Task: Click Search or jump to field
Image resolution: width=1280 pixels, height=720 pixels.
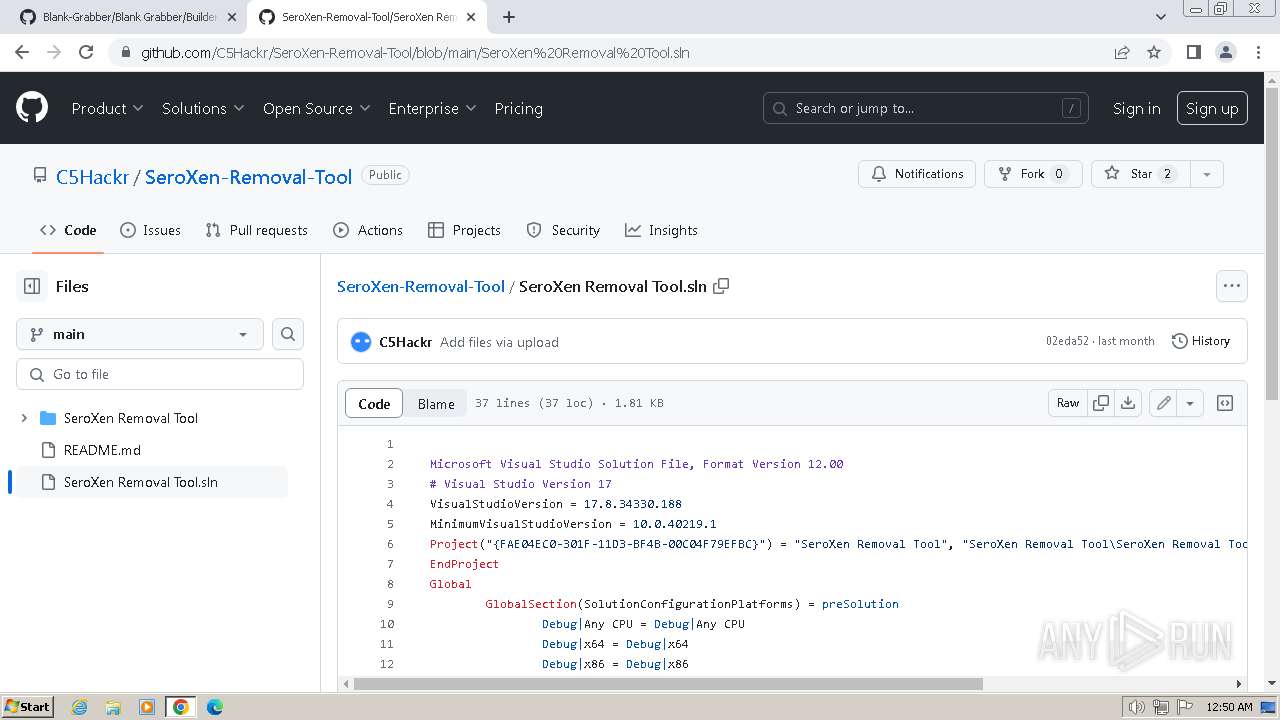Action: [x=925, y=108]
